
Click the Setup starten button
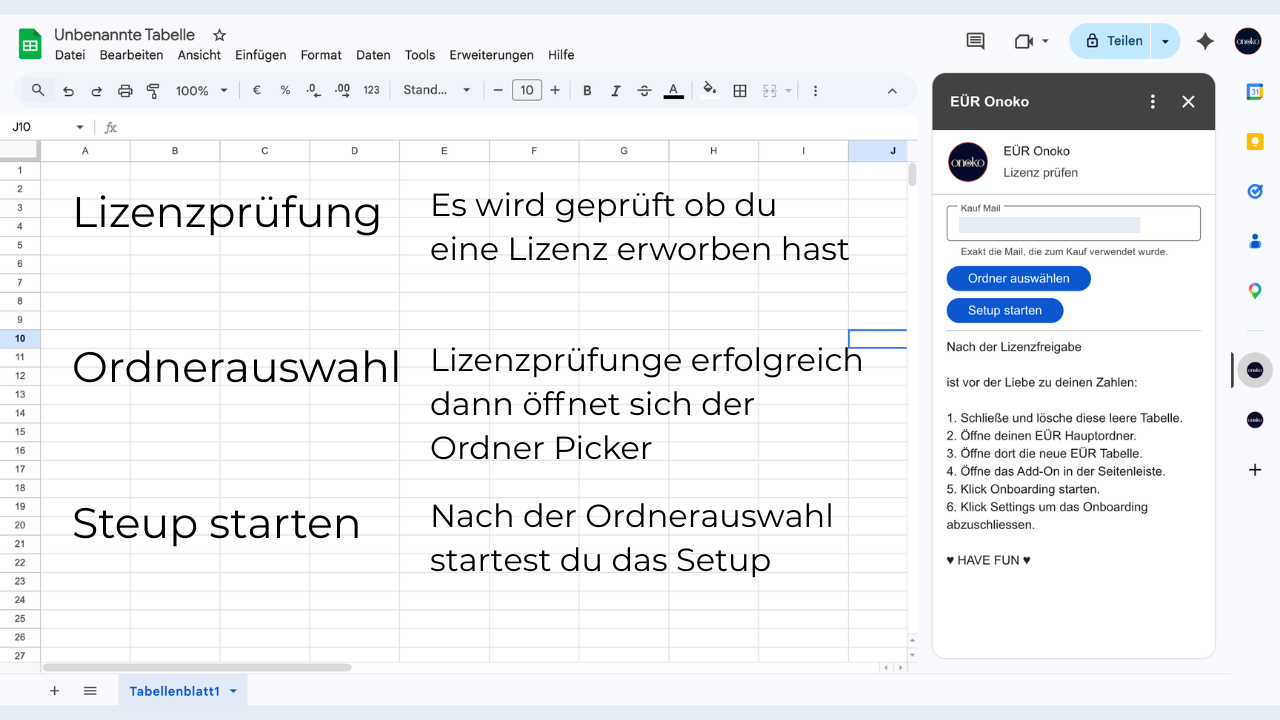coord(1004,310)
